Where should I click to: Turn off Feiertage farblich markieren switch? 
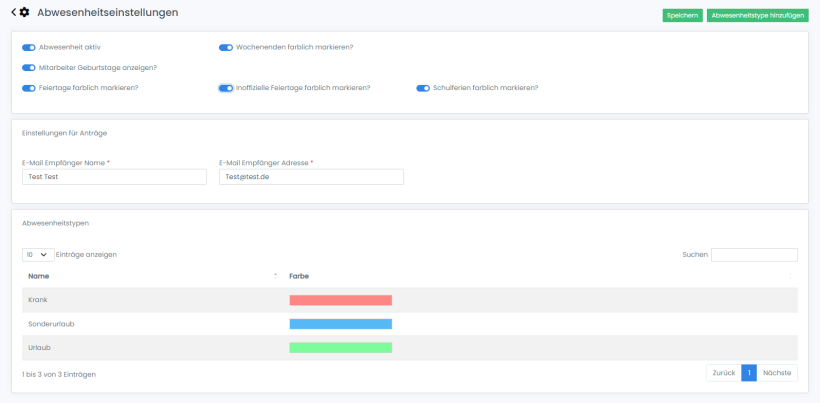(x=29, y=88)
